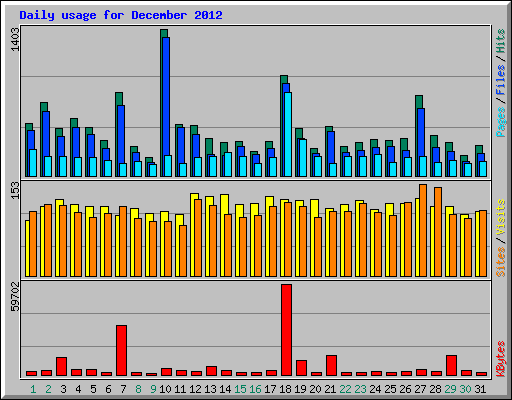Click the cyan pages bar for day 19
Screen dimensions: 512x400
303,158
